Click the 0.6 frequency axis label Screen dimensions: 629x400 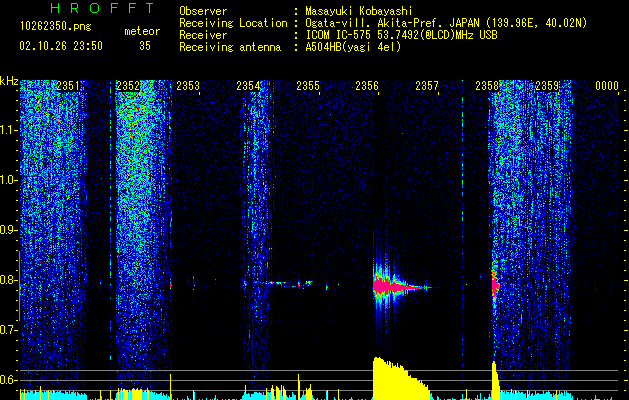click(x=8, y=380)
